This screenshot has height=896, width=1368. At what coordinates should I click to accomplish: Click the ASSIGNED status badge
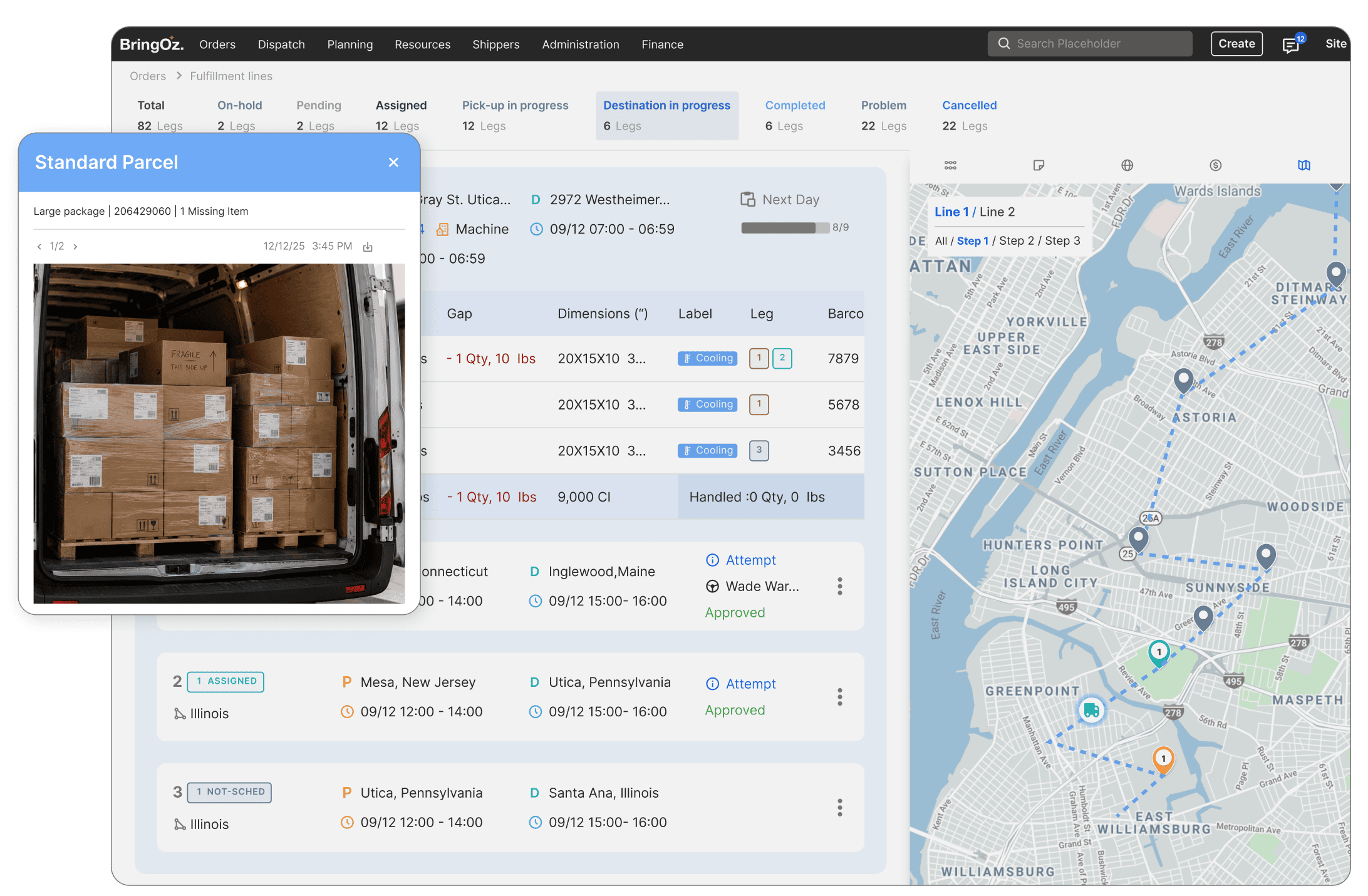tap(225, 682)
